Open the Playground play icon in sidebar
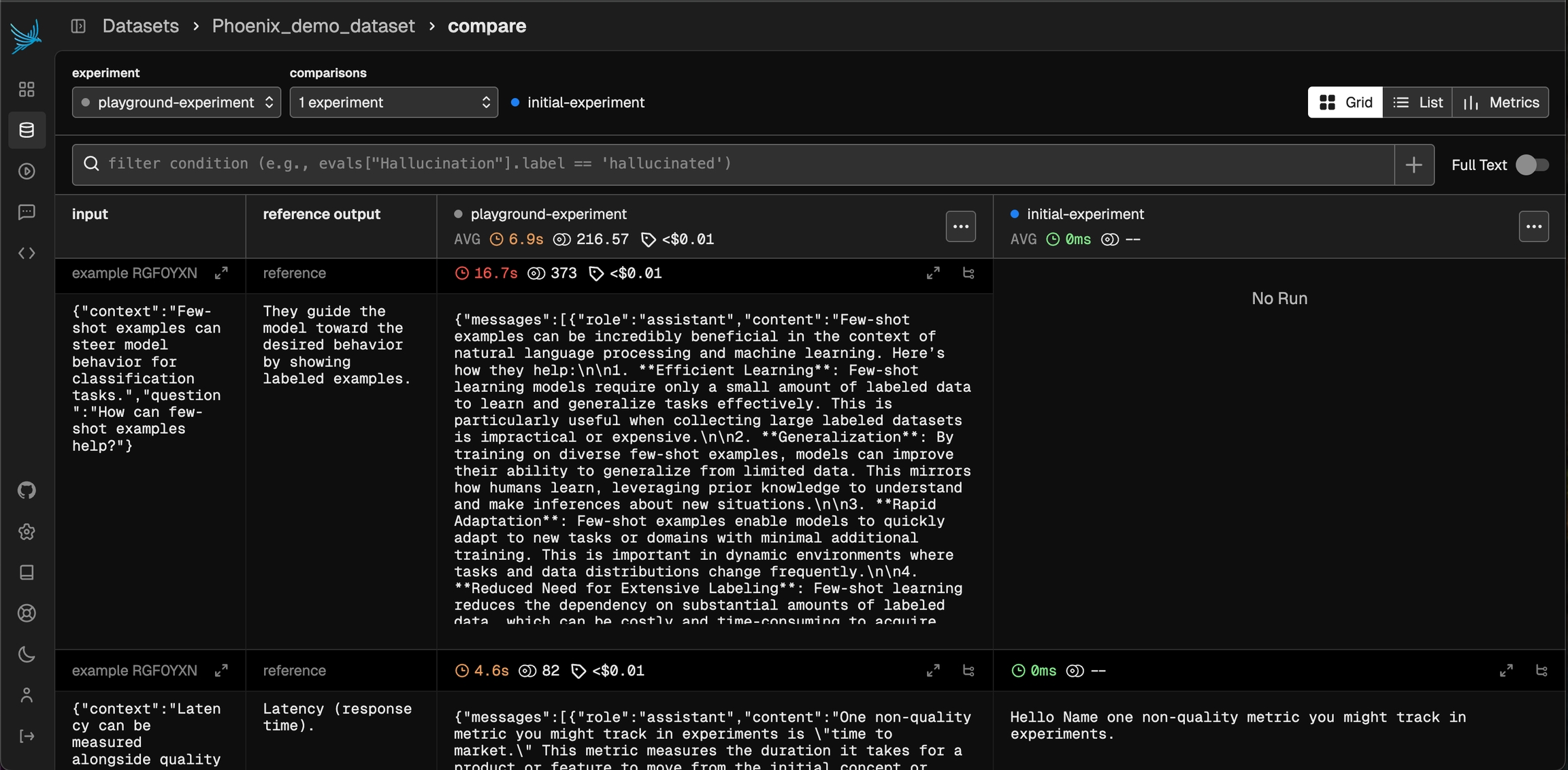The height and width of the screenshot is (770, 1568). (x=27, y=171)
